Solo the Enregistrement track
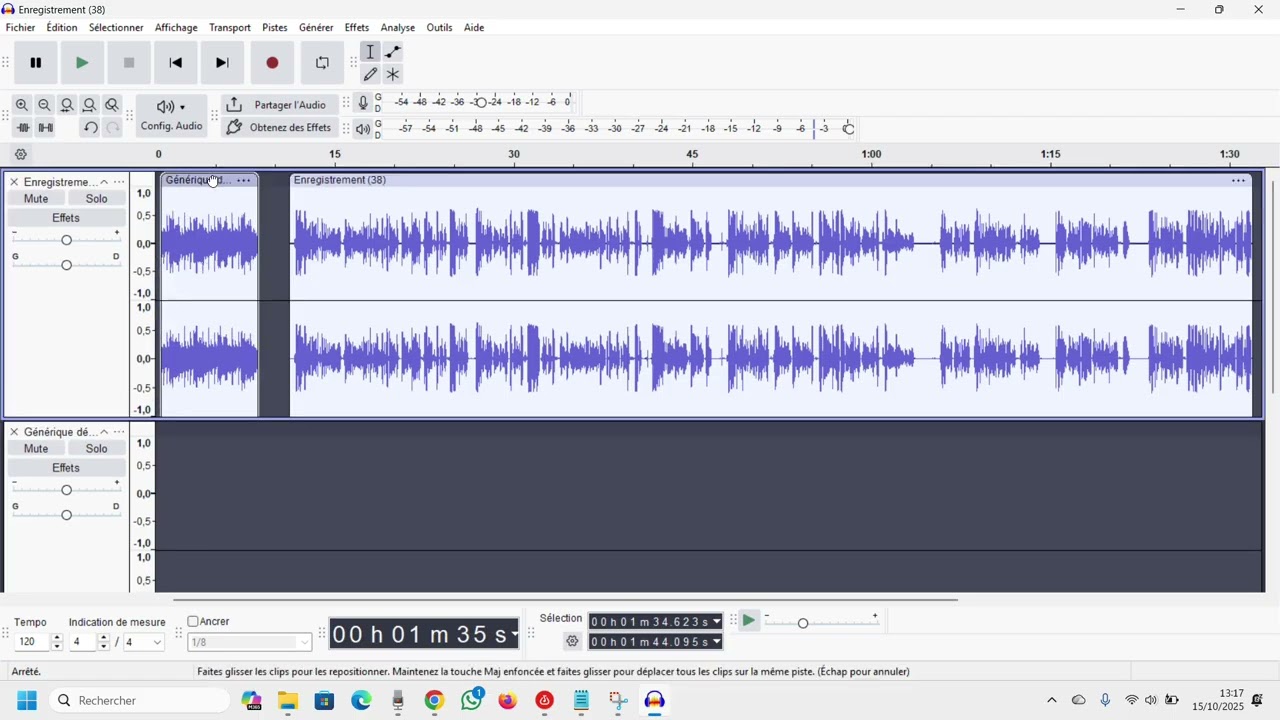1280x720 pixels. tap(97, 199)
